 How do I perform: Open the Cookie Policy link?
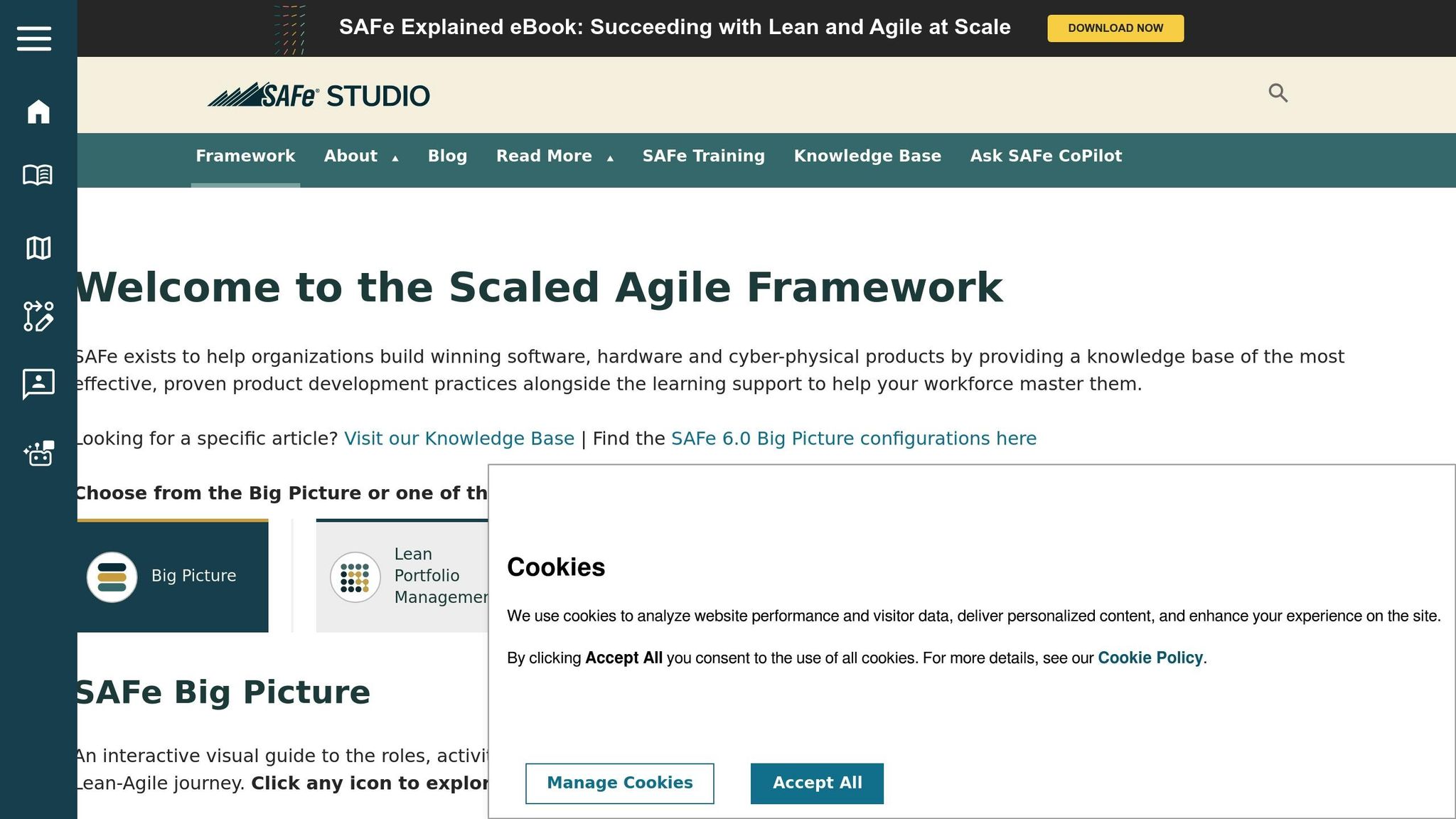click(x=1150, y=658)
